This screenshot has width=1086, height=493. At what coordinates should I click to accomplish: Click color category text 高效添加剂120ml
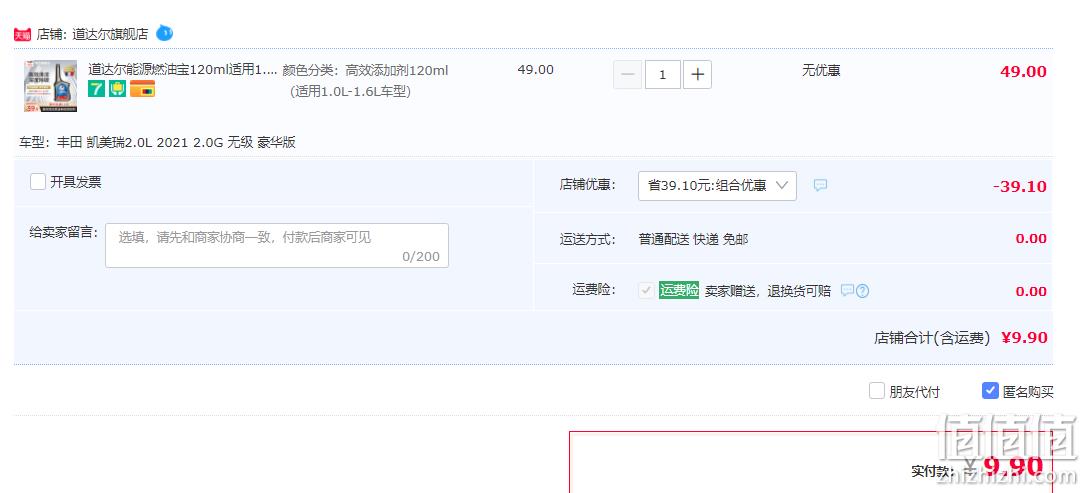point(397,71)
